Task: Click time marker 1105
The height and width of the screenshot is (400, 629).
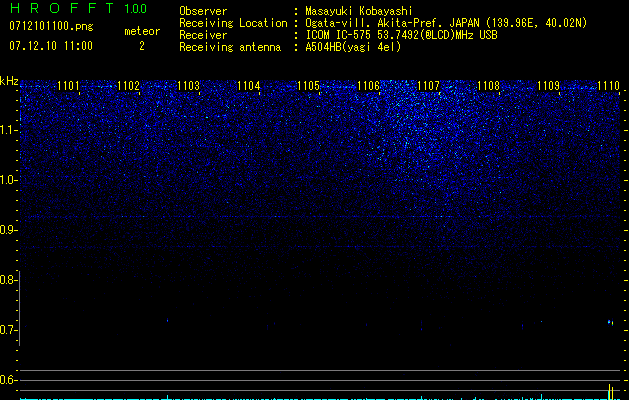Action: (x=308, y=86)
